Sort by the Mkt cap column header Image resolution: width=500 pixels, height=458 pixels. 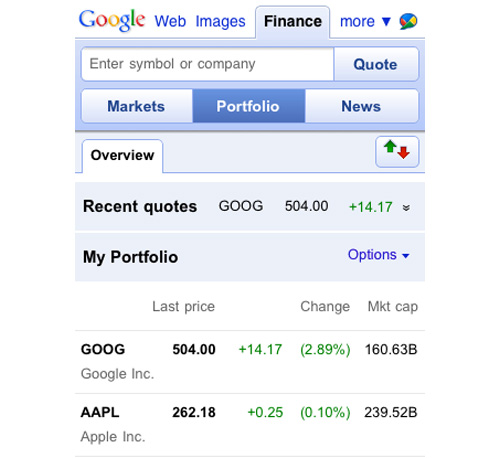coord(392,307)
